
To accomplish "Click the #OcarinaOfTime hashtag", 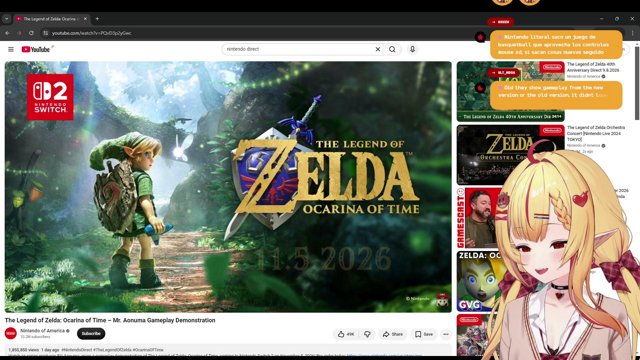I will [148, 350].
